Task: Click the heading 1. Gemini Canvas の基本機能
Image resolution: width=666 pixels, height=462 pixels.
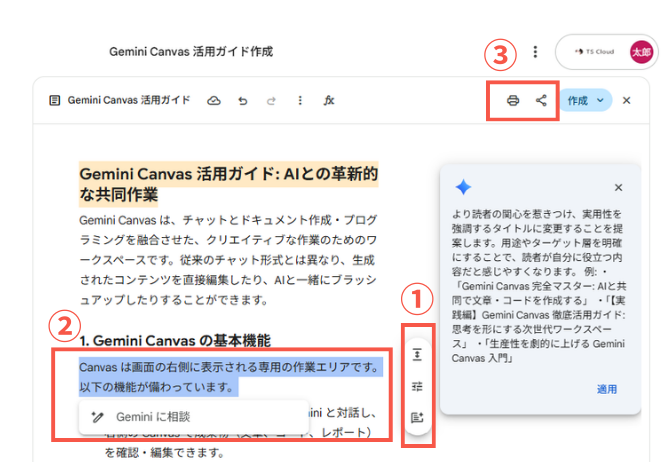Action: pos(175,341)
